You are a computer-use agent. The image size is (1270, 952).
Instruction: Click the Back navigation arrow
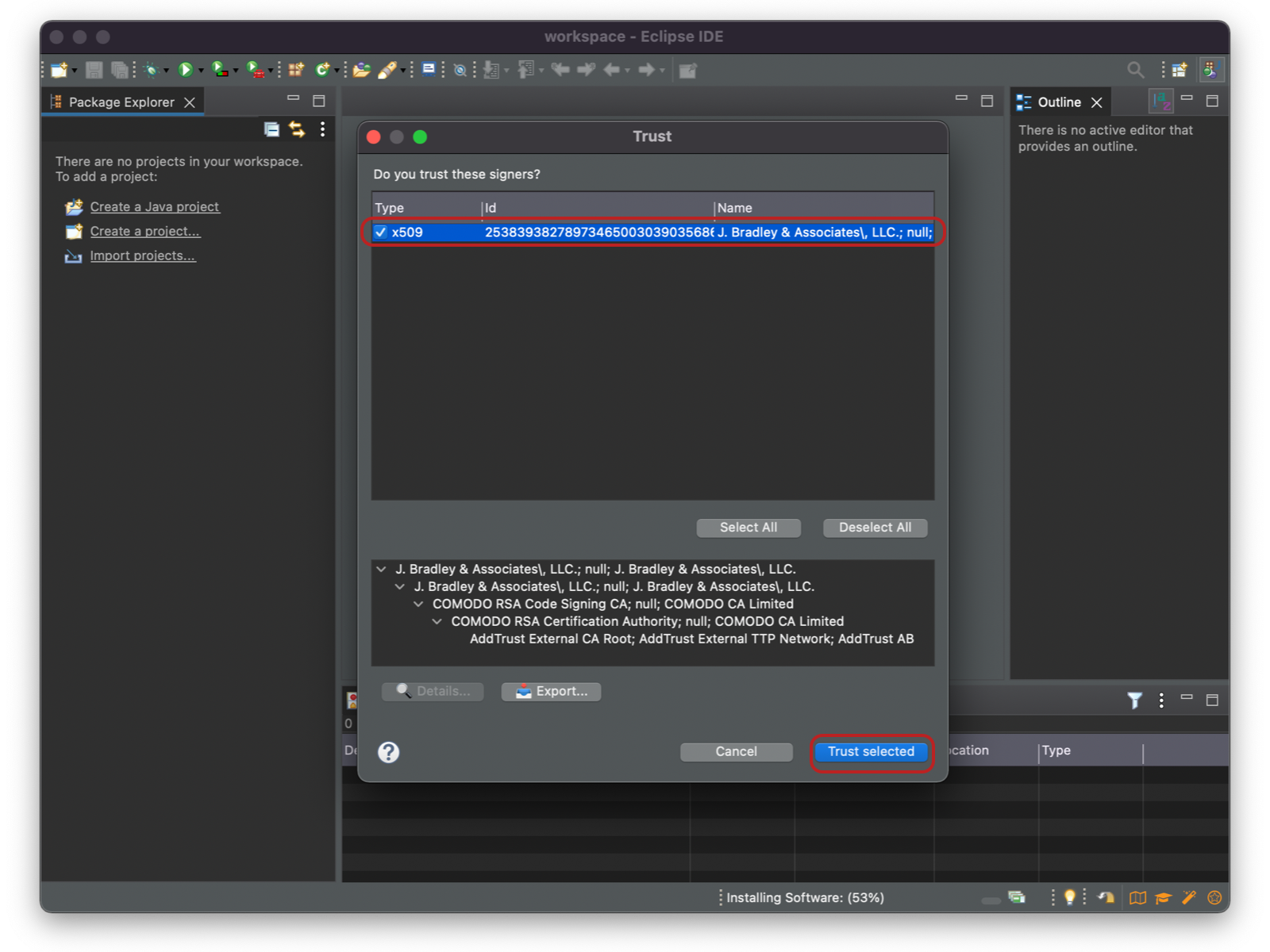[x=611, y=70]
